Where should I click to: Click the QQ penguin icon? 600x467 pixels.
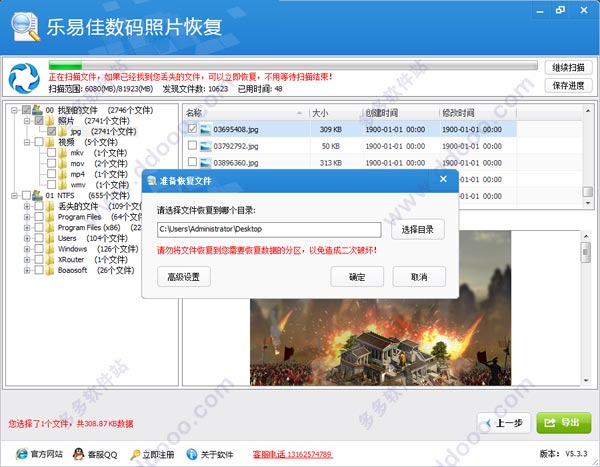click(x=78, y=454)
